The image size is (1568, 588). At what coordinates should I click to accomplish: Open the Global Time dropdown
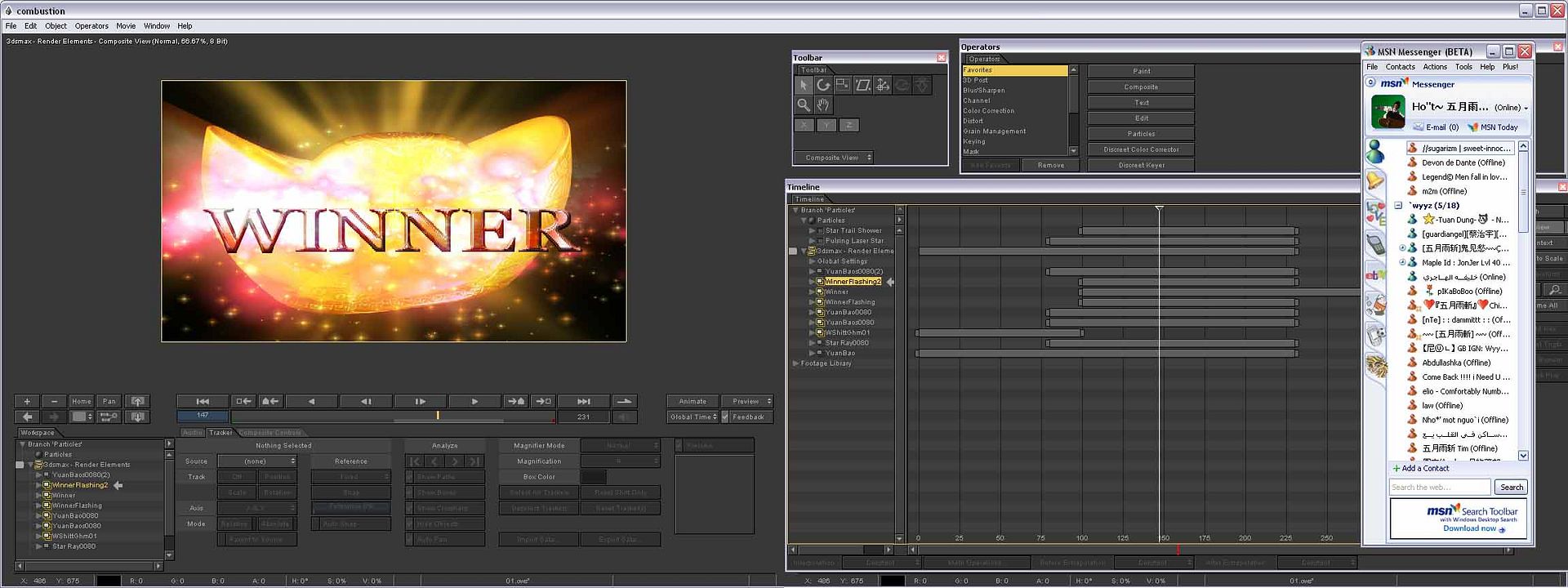coord(693,417)
